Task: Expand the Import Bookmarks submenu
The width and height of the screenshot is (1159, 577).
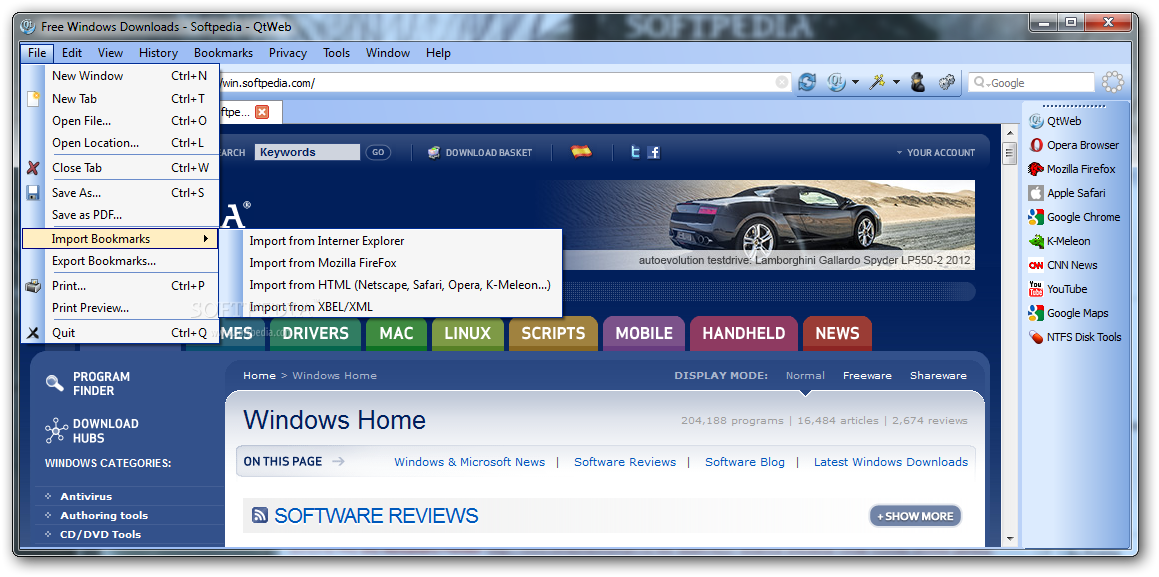Action: coord(120,239)
